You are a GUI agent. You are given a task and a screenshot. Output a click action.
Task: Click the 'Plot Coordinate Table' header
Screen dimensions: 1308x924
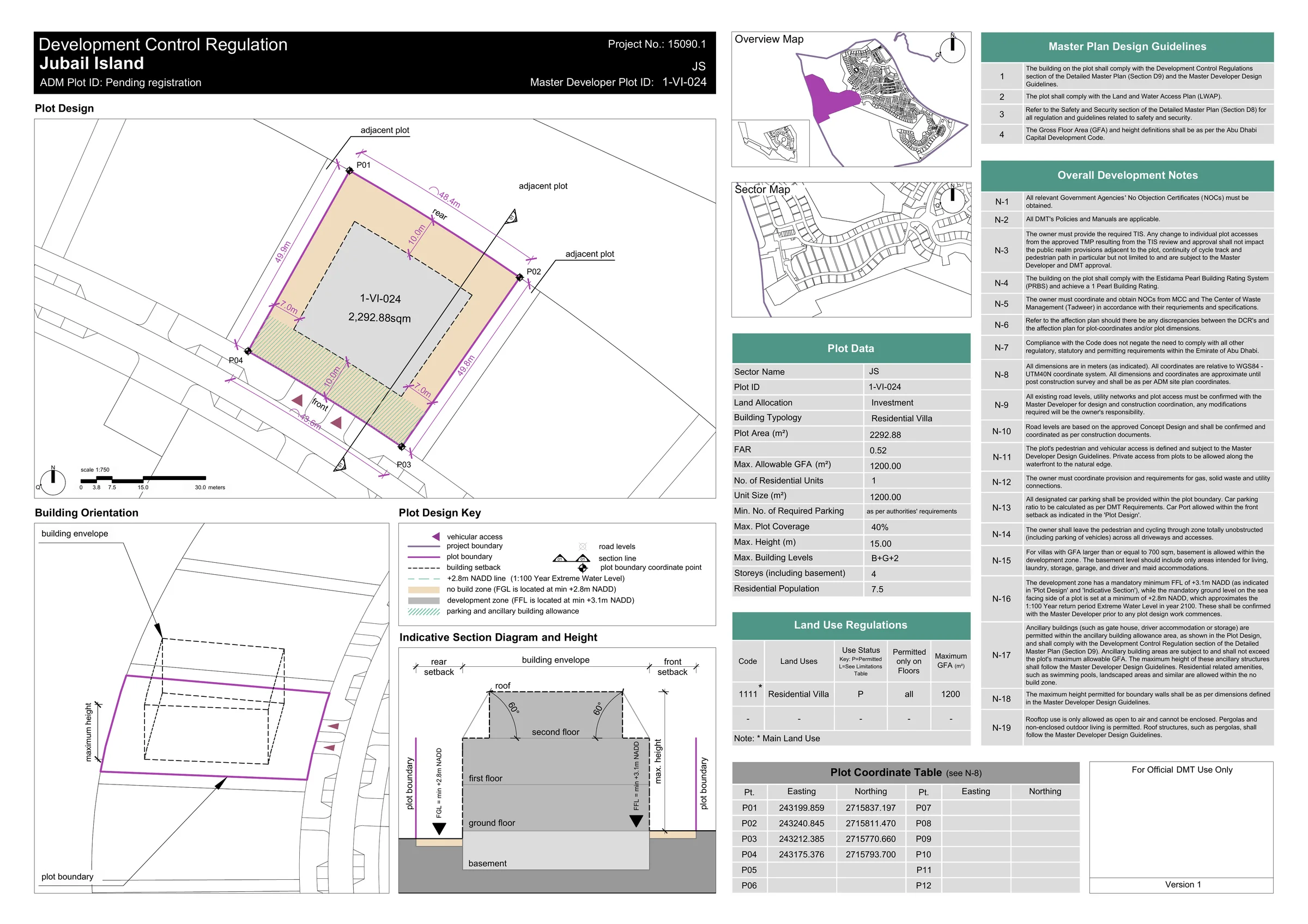click(905, 772)
